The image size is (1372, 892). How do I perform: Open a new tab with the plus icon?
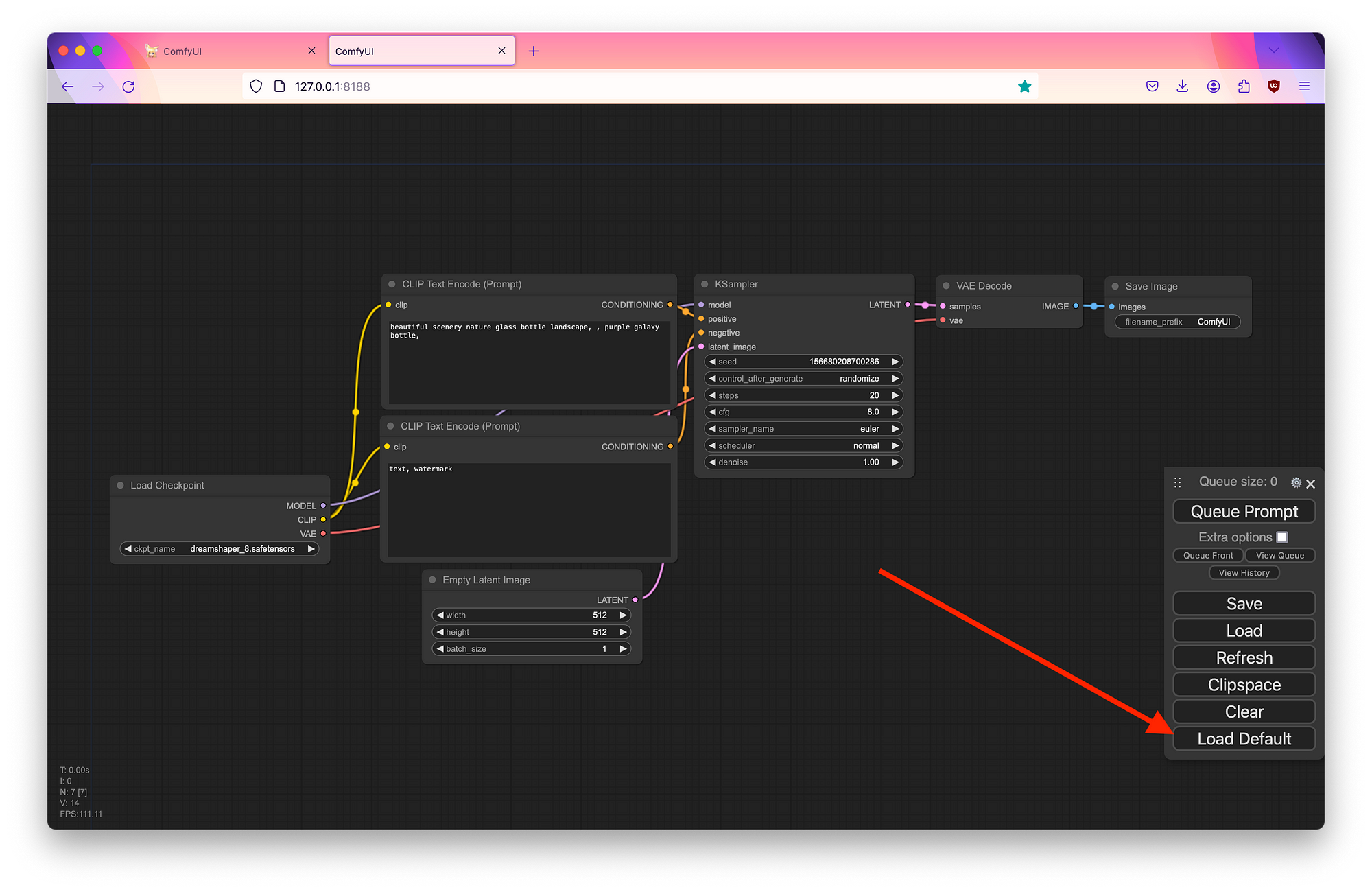pyautogui.click(x=534, y=51)
